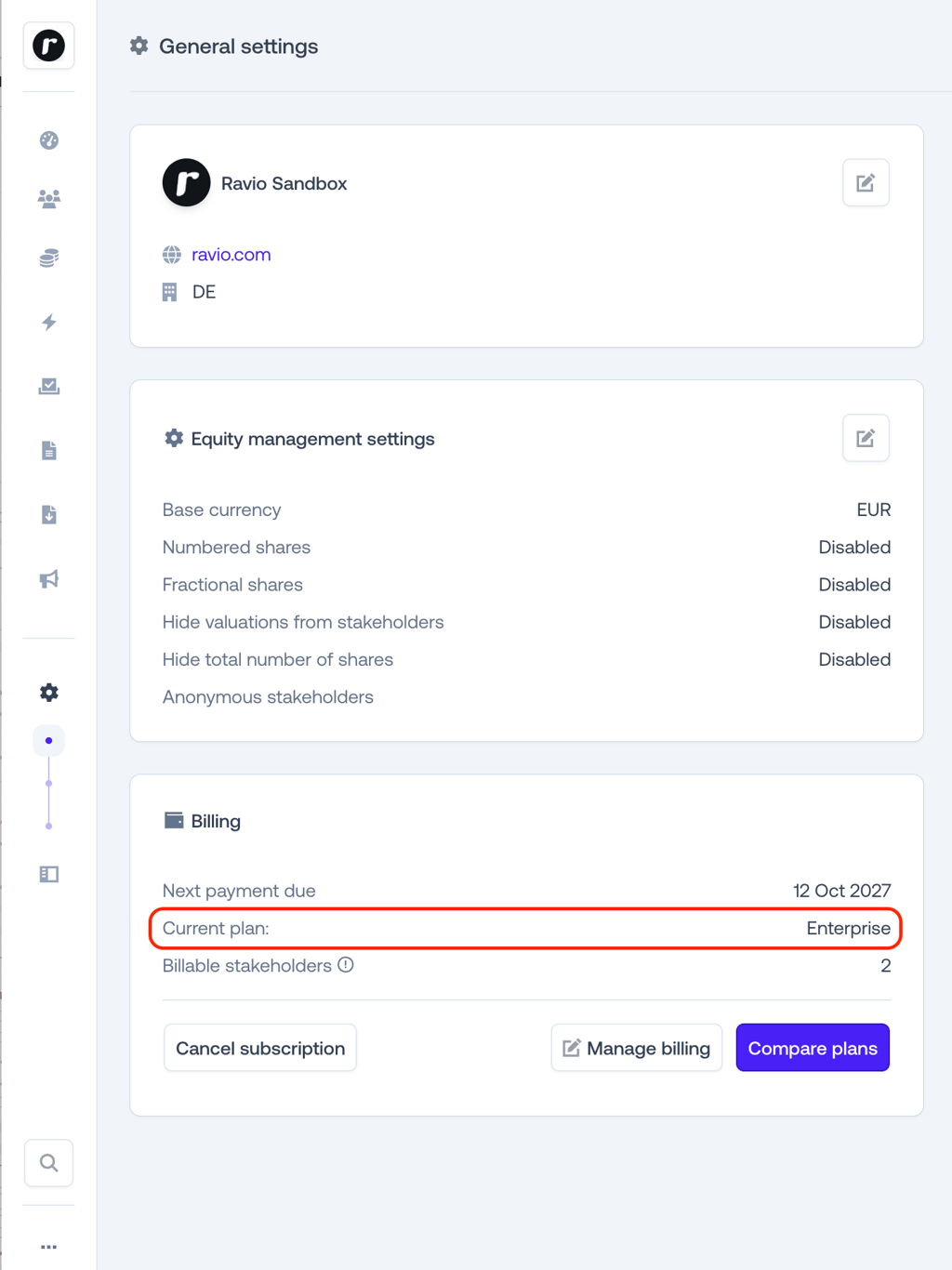Open the search magnifier button
952x1270 pixels.
click(49, 1163)
